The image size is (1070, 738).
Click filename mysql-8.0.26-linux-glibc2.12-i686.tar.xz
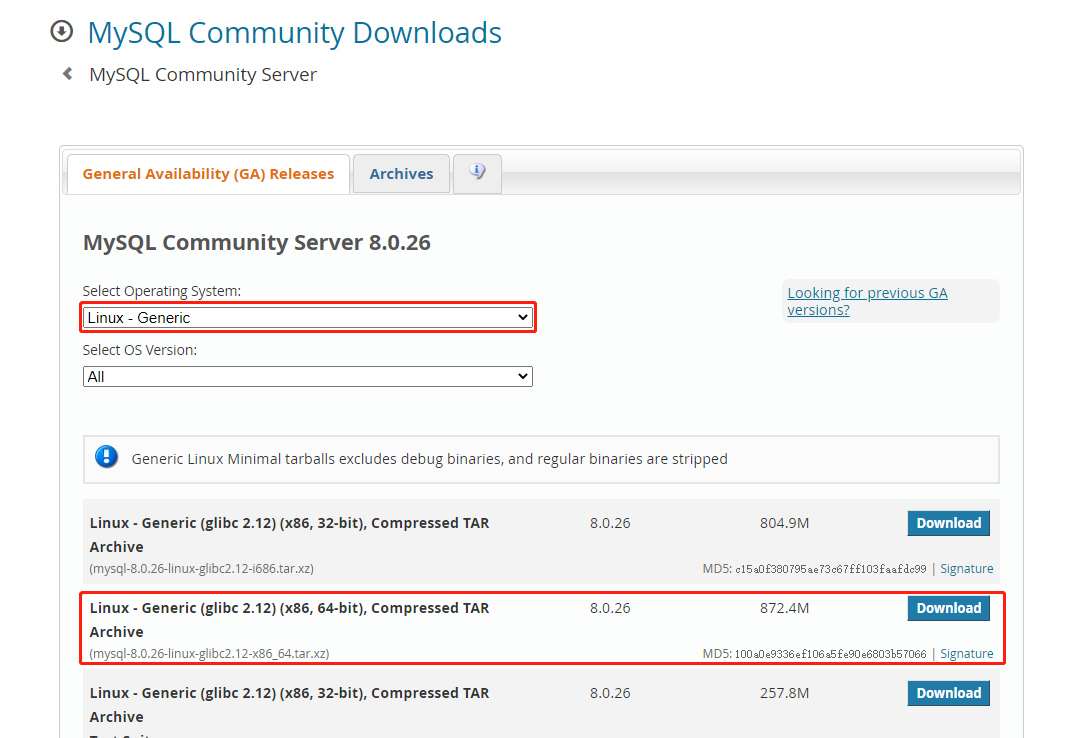[x=201, y=569]
